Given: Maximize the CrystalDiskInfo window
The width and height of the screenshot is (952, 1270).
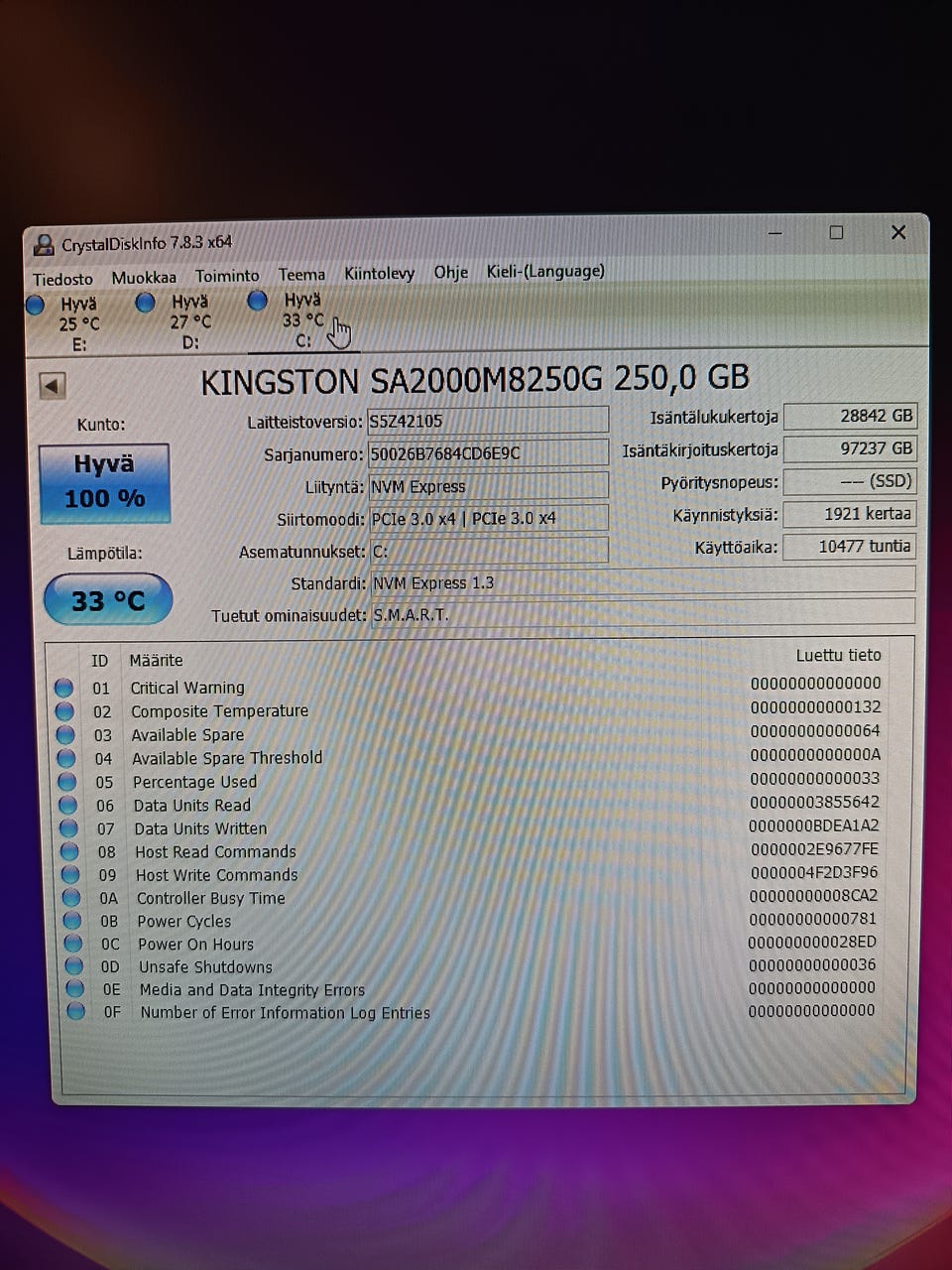Looking at the screenshot, I should click(x=836, y=232).
